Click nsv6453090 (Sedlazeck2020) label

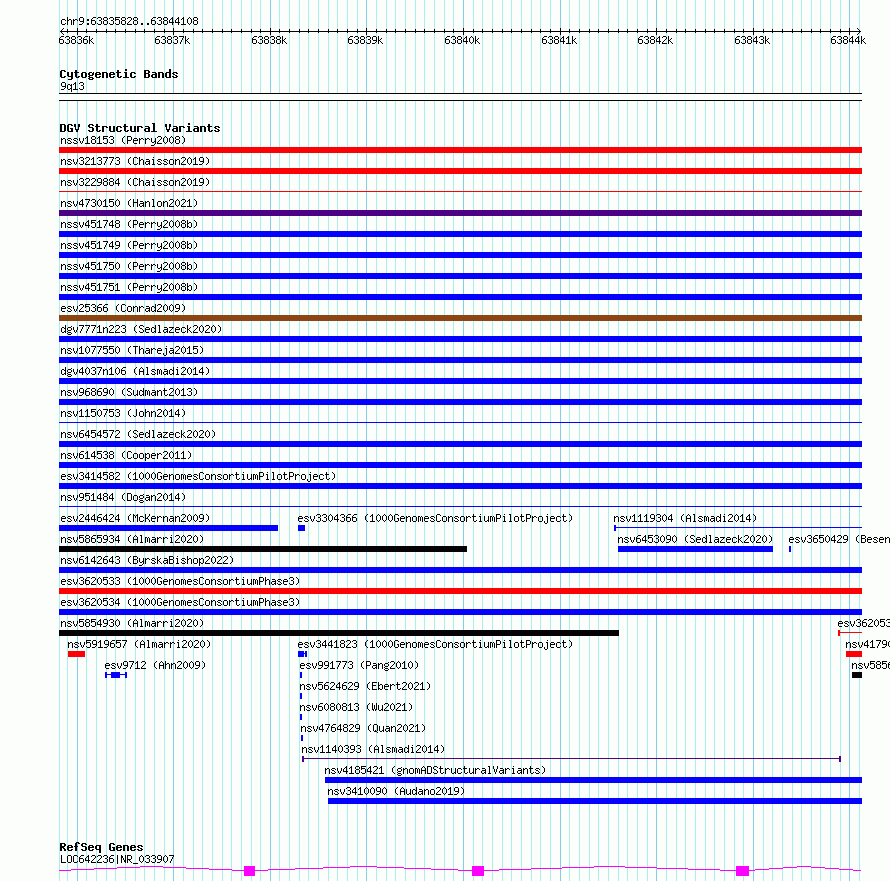695,539
